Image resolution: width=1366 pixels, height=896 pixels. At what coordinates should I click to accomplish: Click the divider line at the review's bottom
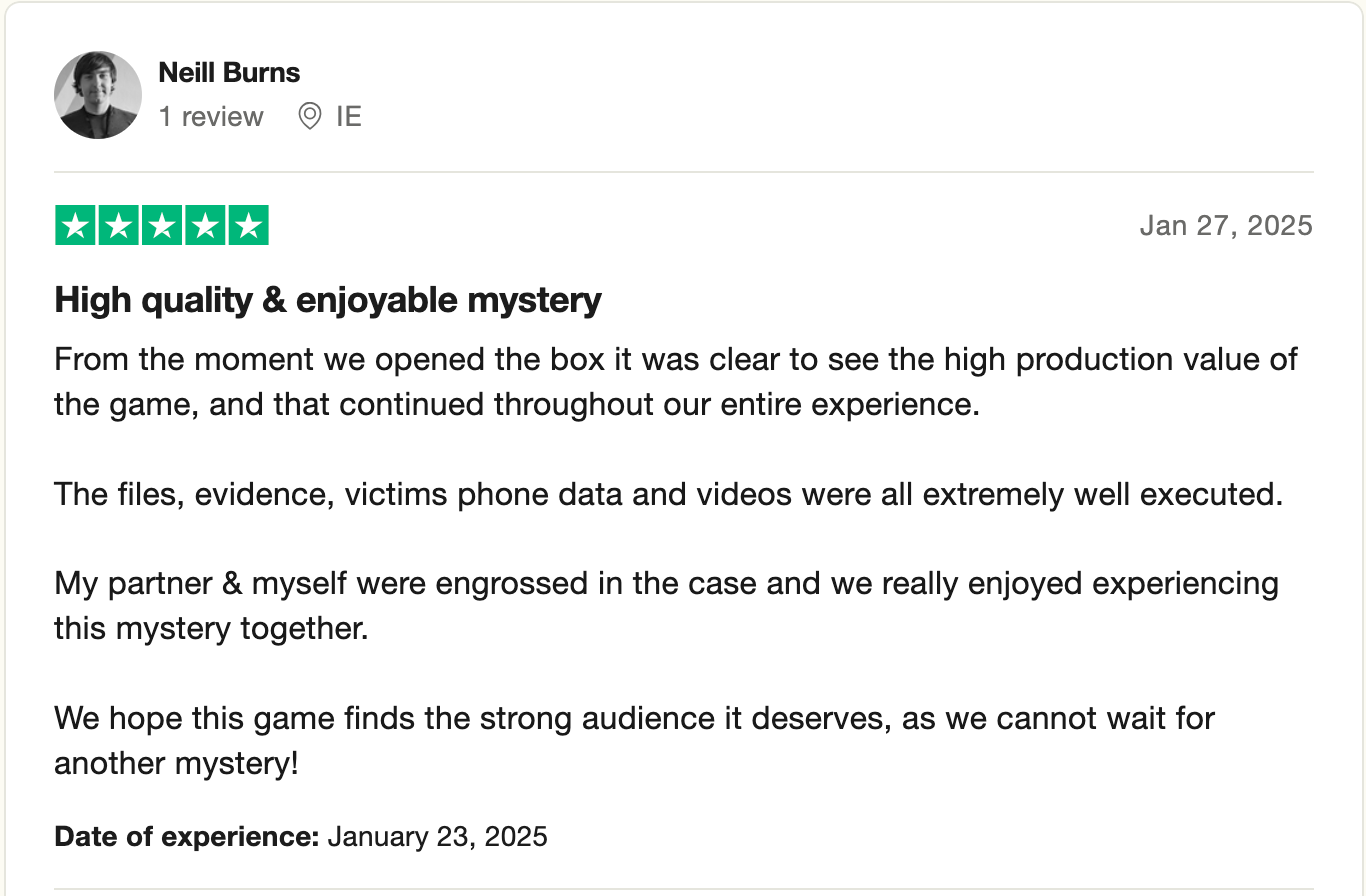tap(683, 889)
